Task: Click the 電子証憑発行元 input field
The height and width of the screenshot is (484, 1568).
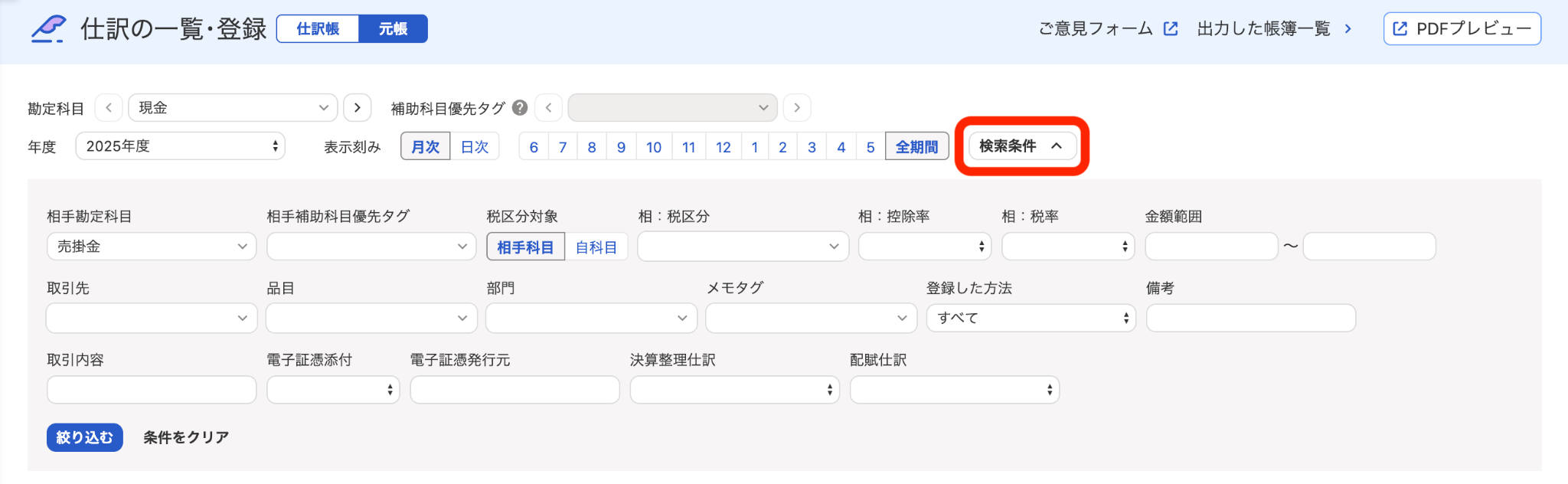Action: [514, 390]
